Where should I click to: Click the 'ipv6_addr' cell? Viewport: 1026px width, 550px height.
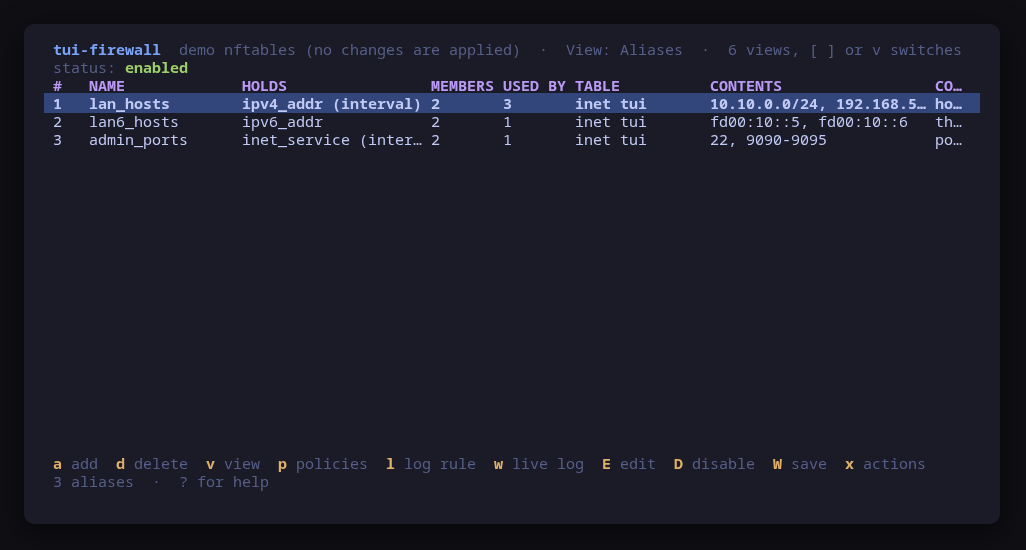282,122
